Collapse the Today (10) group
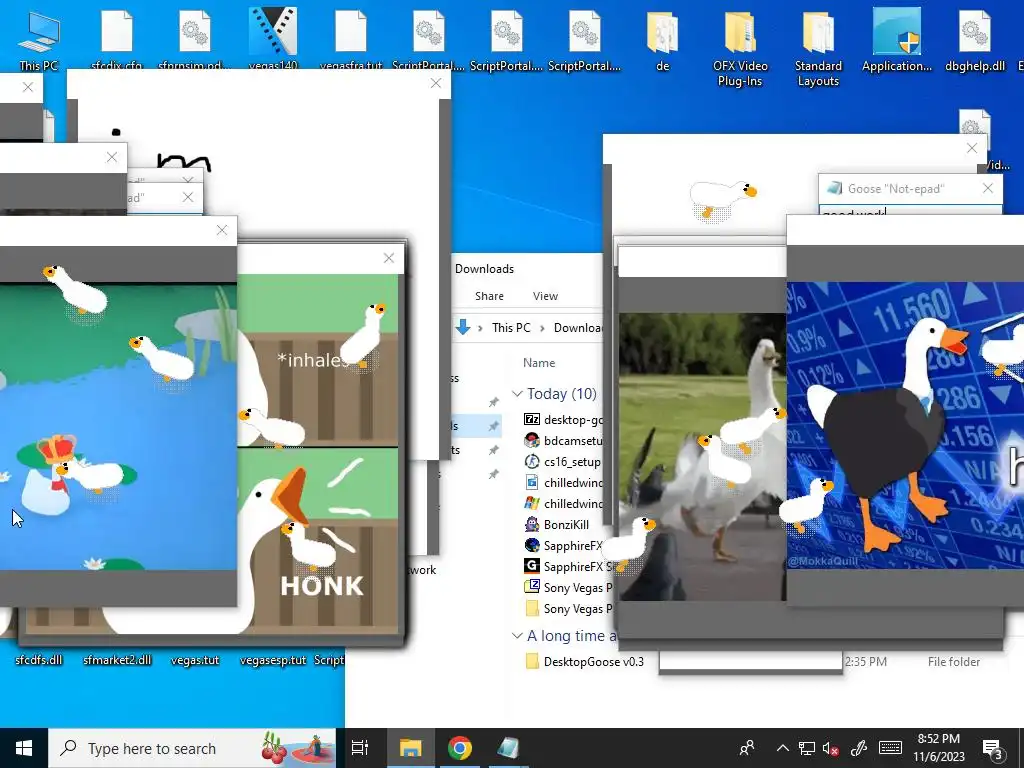Viewport: 1024px width, 768px height. point(517,394)
